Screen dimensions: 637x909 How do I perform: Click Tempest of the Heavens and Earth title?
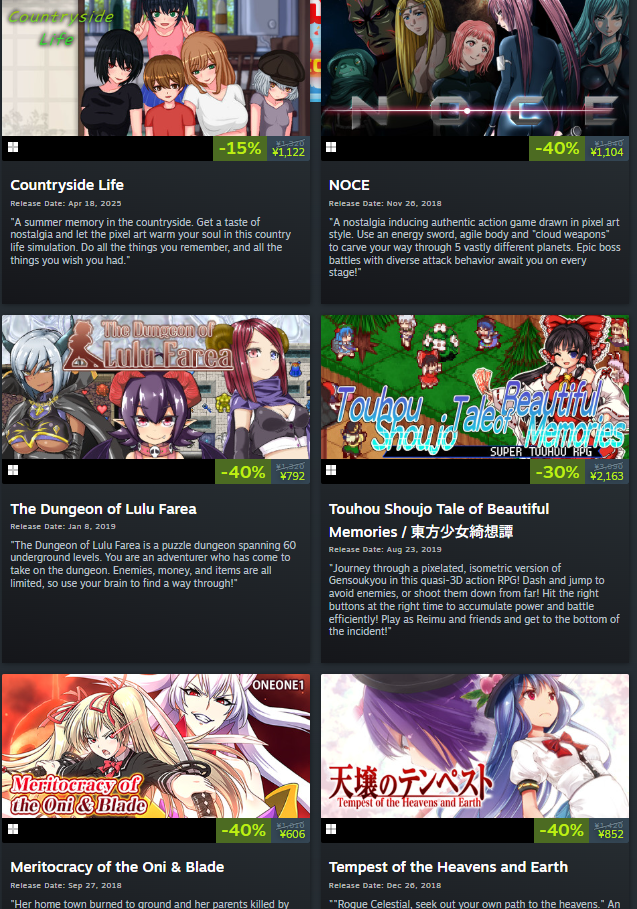pos(448,867)
